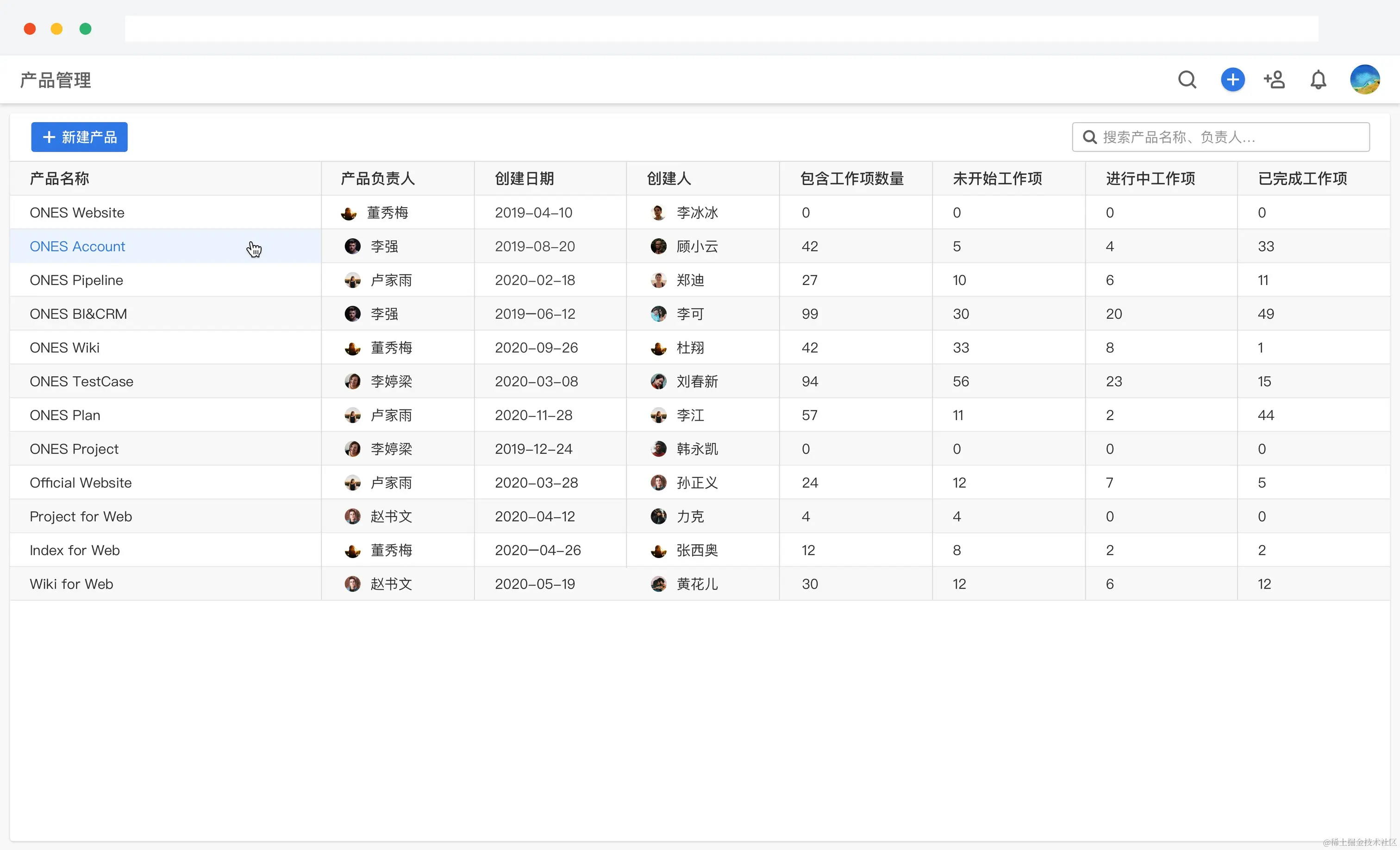This screenshot has width=1400, height=850.
Task: Click the 已完成工作项 column header
Action: pos(1302,179)
